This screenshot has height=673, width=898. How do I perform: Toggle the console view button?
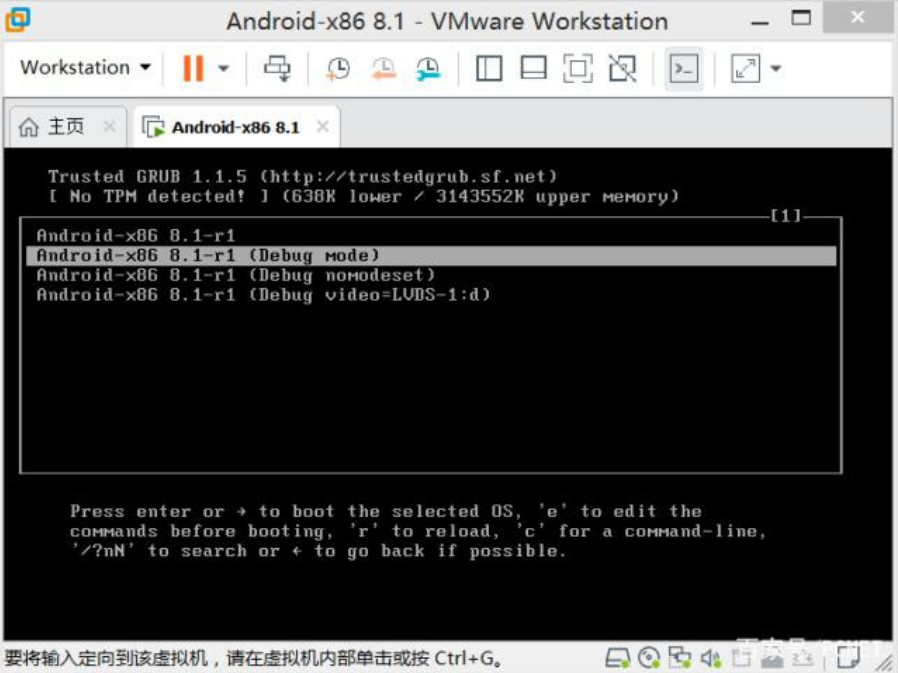click(x=684, y=69)
